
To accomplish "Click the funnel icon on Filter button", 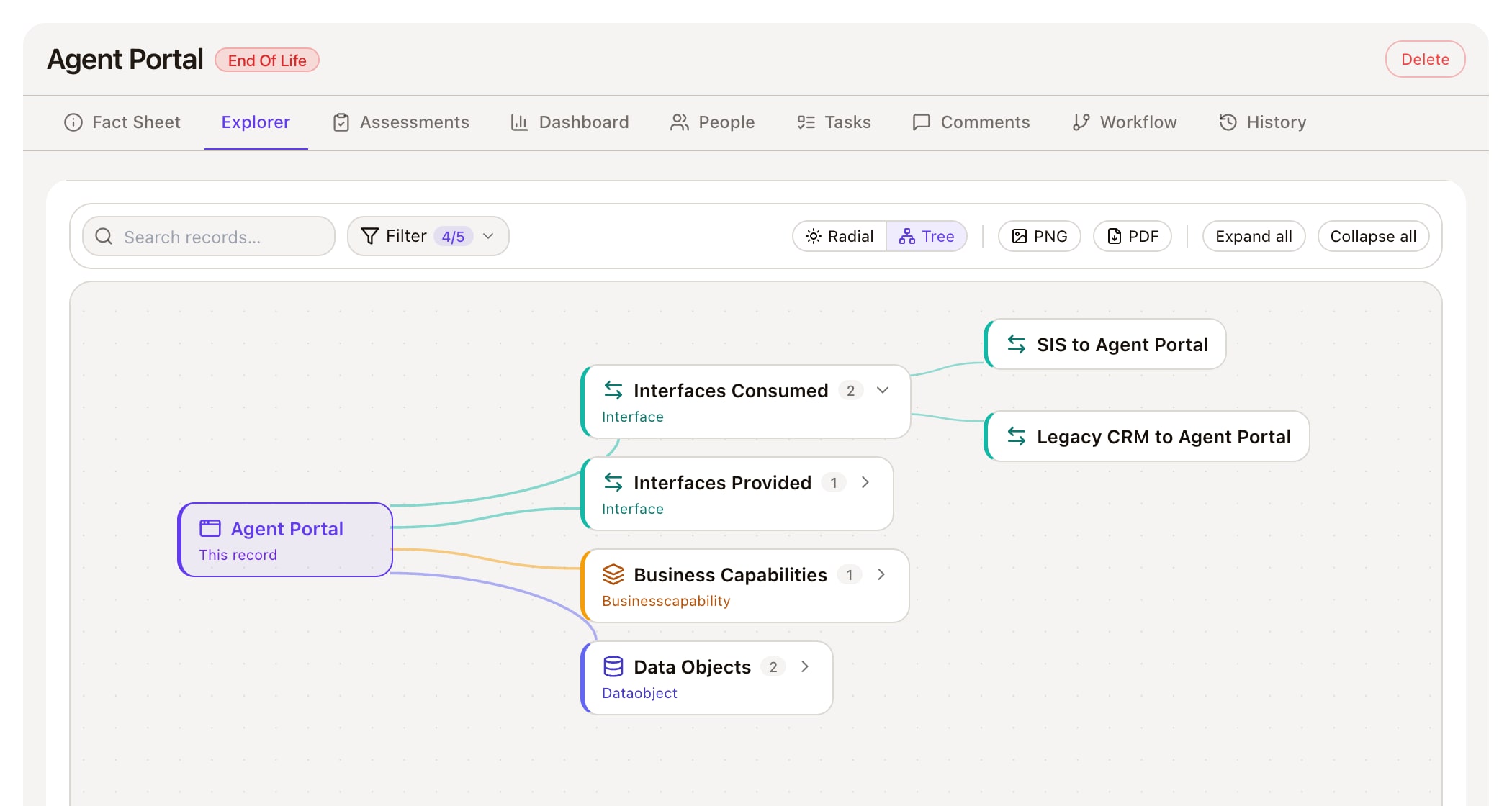I will click(369, 236).
